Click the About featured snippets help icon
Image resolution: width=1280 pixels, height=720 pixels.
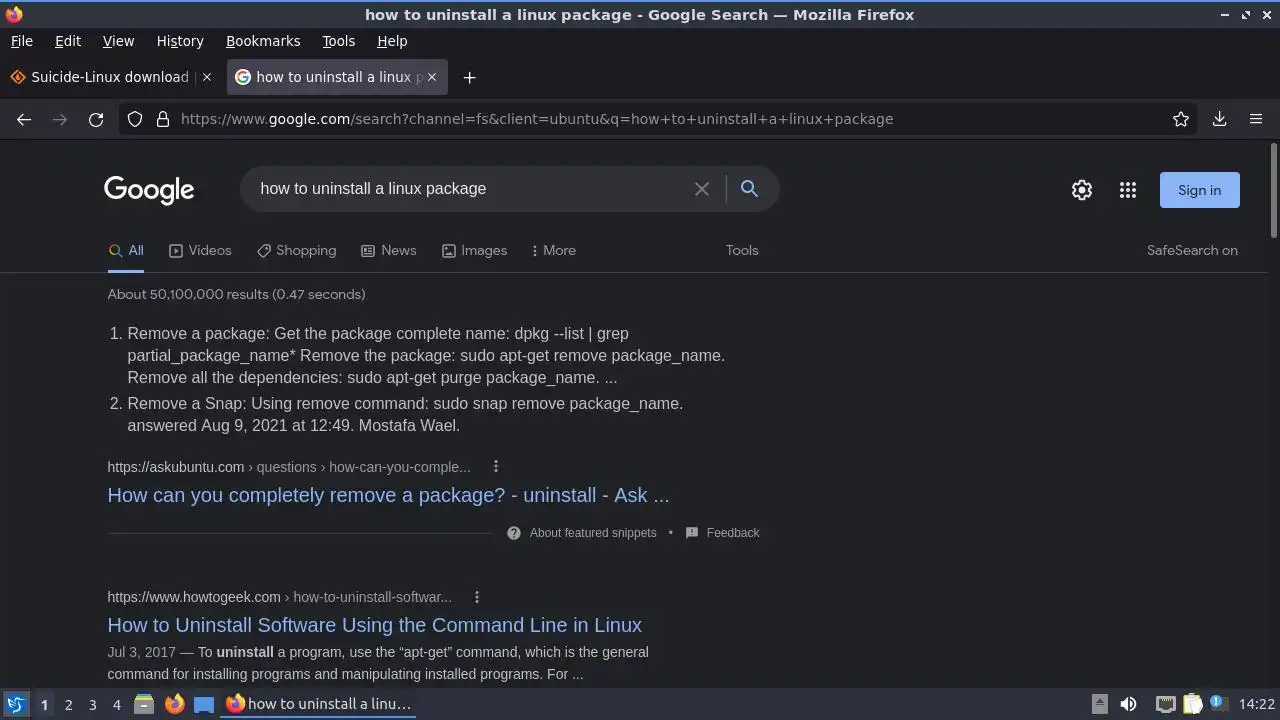click(x=514, y=533)
